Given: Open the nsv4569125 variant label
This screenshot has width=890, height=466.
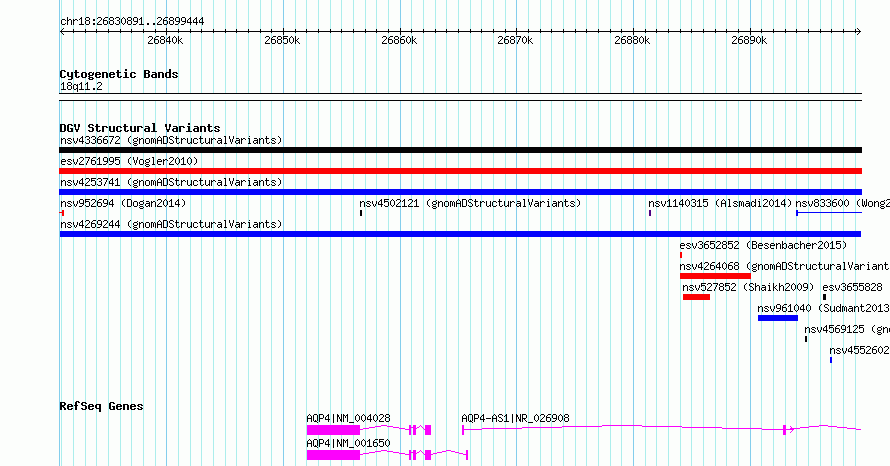Looking at the screenshot, I should point(847,329).
